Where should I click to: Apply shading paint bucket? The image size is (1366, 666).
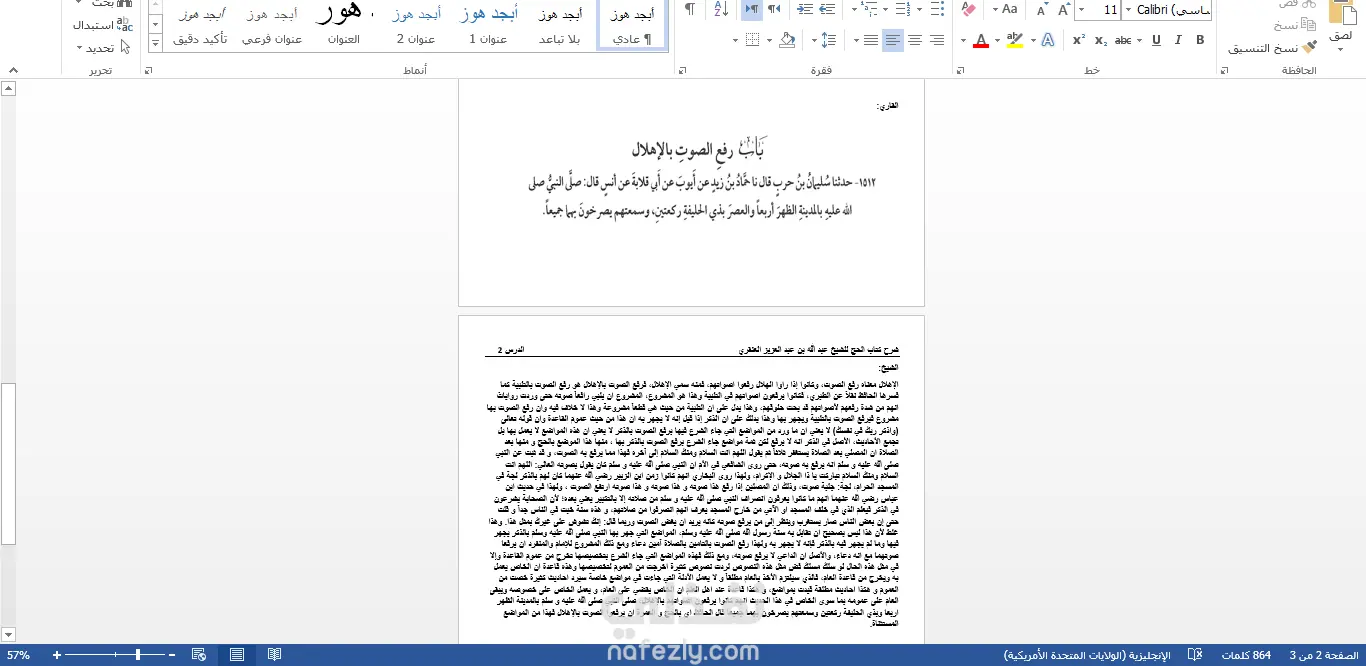(787, 40)
